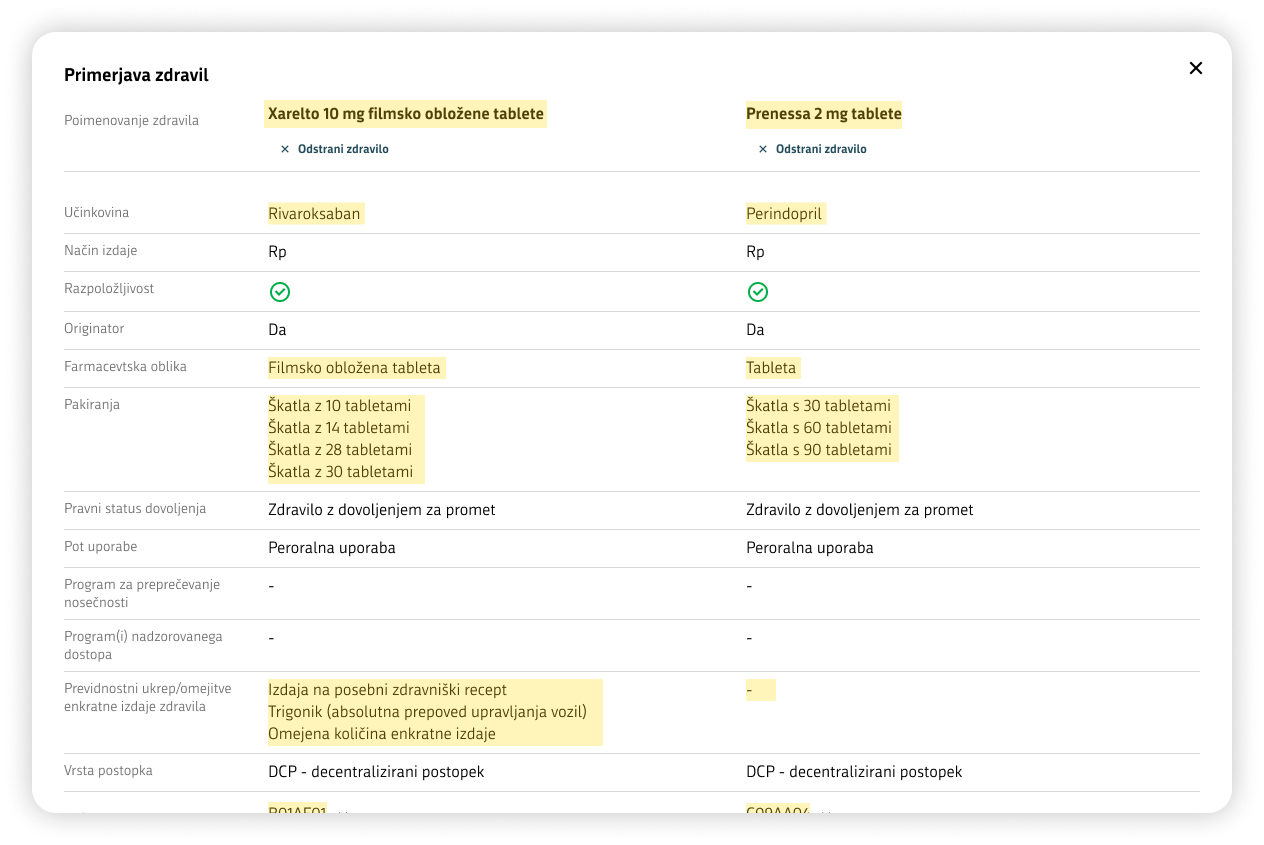Click Peroralna uporaba in Xarelto column
1264x845 pixels.
point(332,548)
